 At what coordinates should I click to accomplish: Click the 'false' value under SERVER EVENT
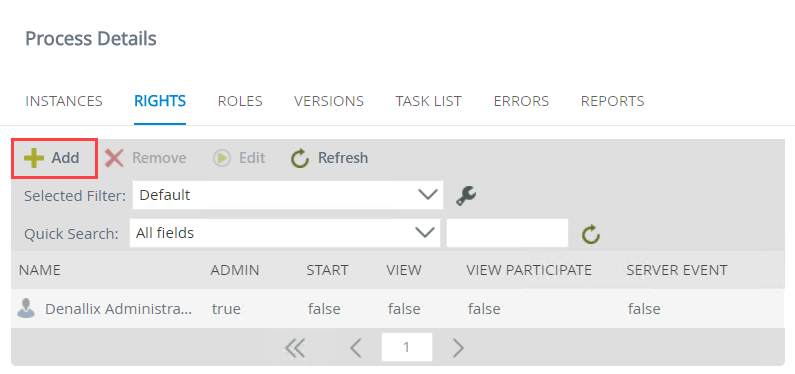point(644,309)
